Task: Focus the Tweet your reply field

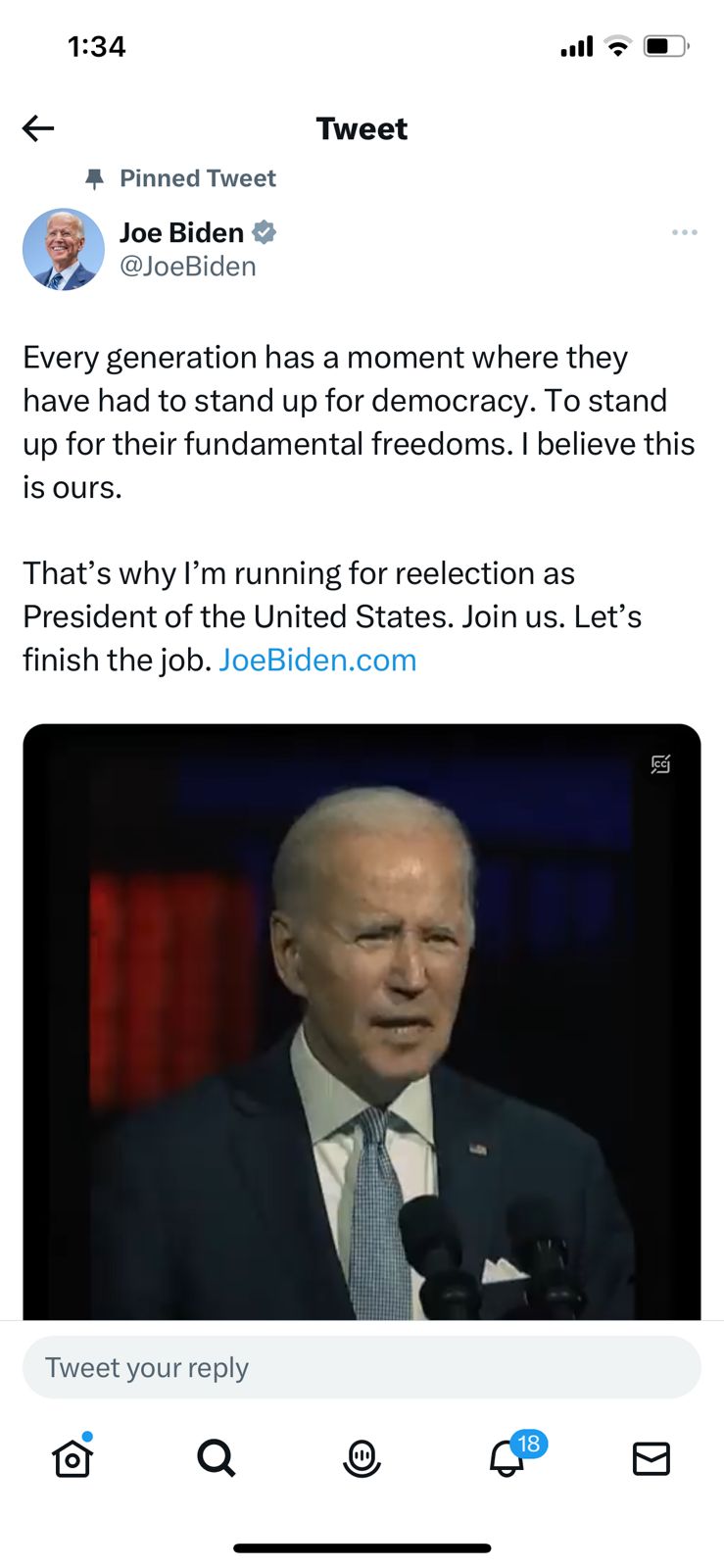Action: 362,1367
